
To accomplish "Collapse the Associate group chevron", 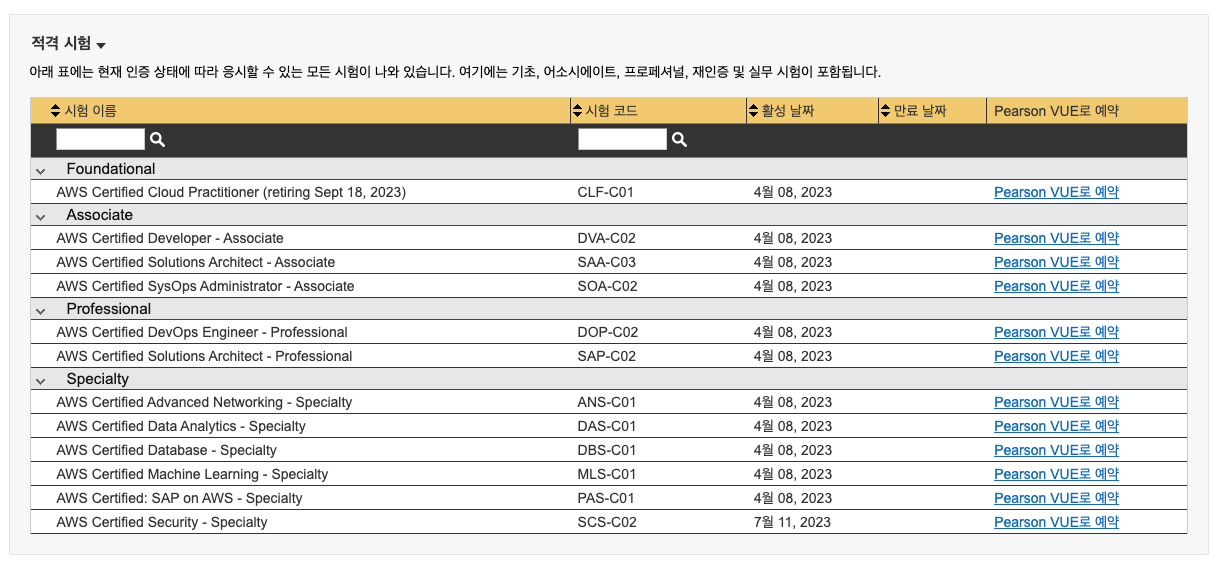I will pos(41,217).
